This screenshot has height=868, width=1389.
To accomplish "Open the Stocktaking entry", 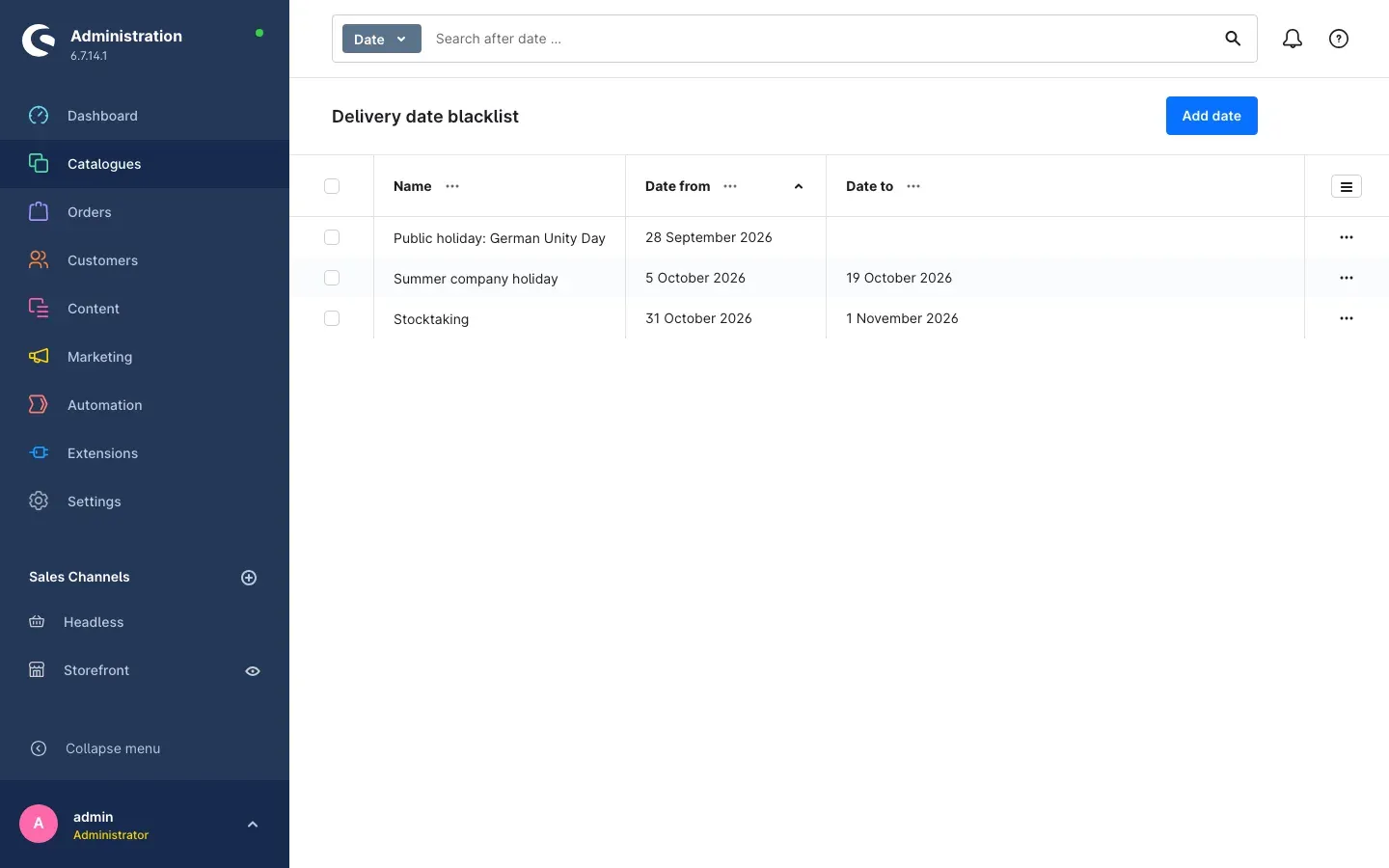I will click(431, 319).
